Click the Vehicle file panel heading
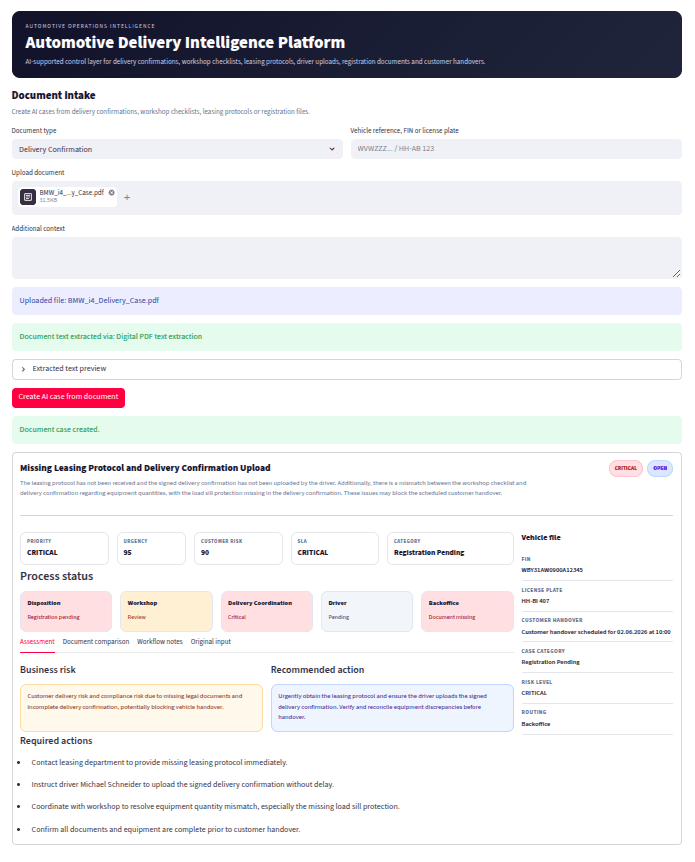The height and width of the screenshot is (862, 695). pyautogui.click(x=541, y=538)
